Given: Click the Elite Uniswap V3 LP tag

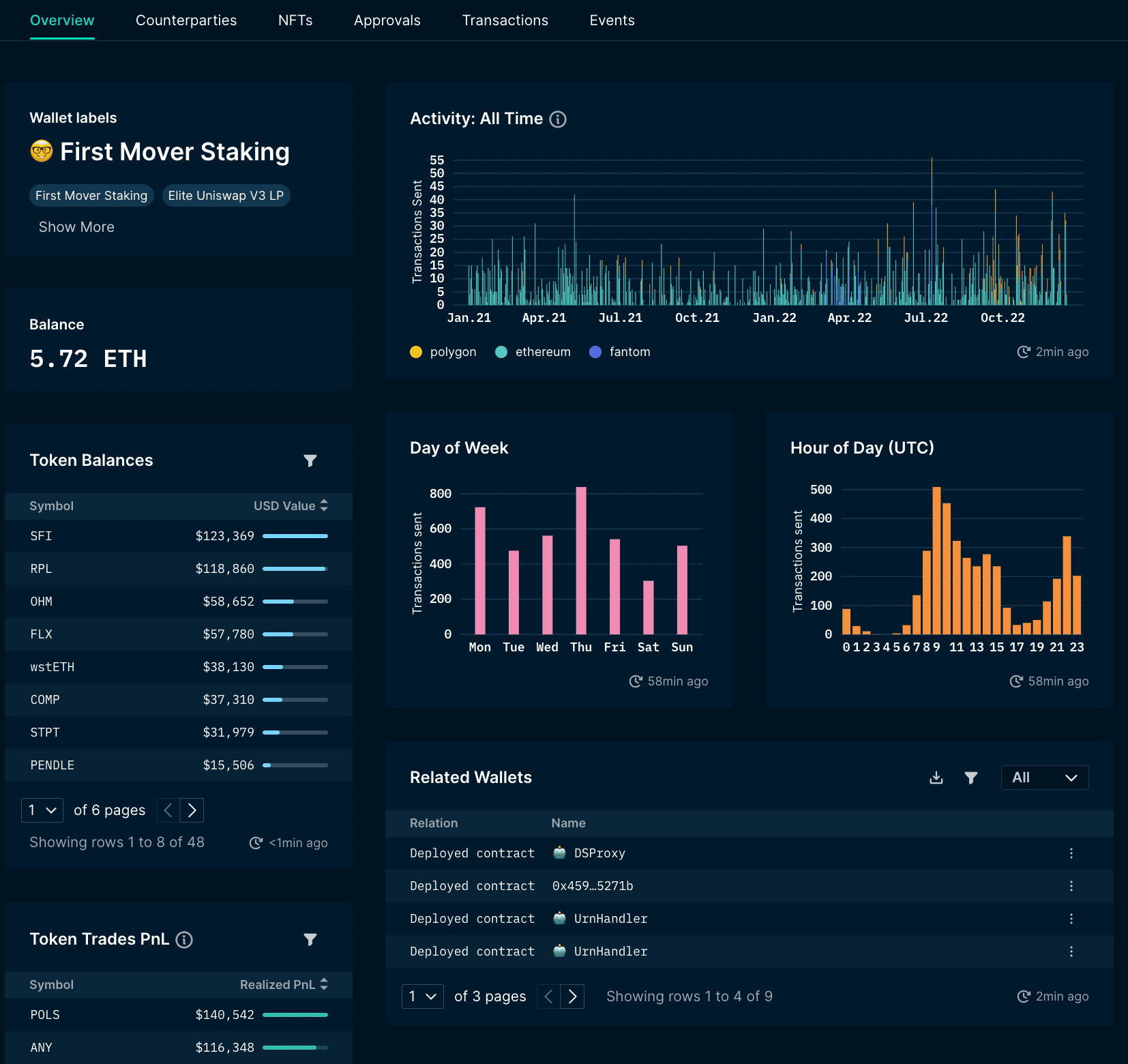Looking at the screenshot, I should (226, 196).
